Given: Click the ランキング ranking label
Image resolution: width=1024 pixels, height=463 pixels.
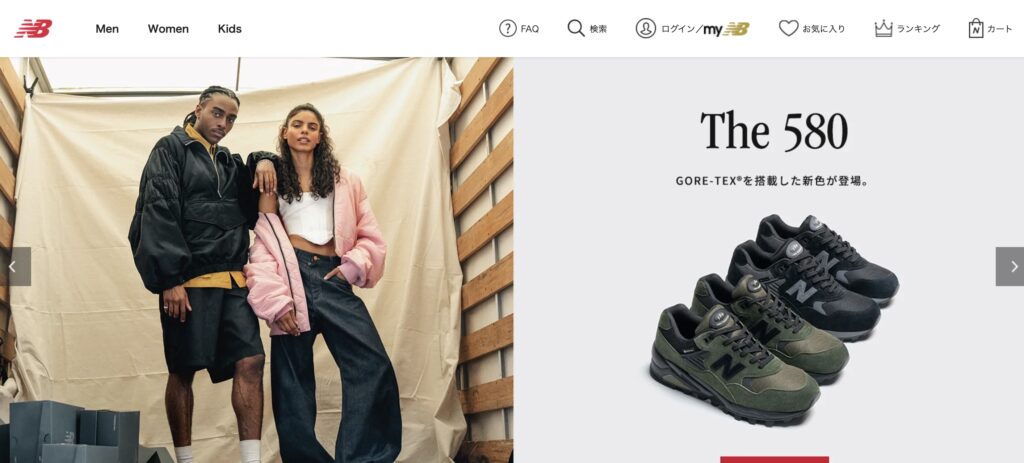Looking at the screenshot, I should (x=918, y=29).
